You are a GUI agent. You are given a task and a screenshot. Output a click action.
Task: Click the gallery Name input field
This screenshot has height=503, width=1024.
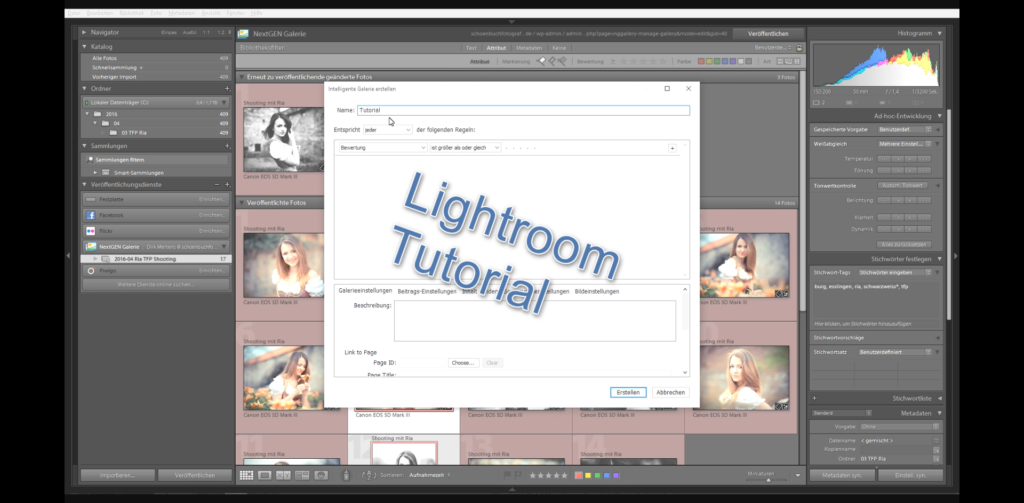tap(523, 110)
